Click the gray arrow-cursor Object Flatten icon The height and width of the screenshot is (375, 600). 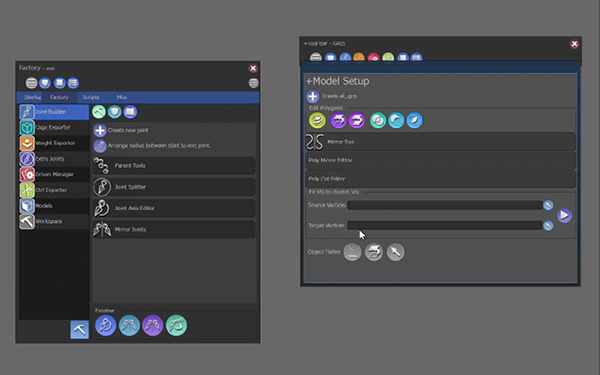(395, 252)
